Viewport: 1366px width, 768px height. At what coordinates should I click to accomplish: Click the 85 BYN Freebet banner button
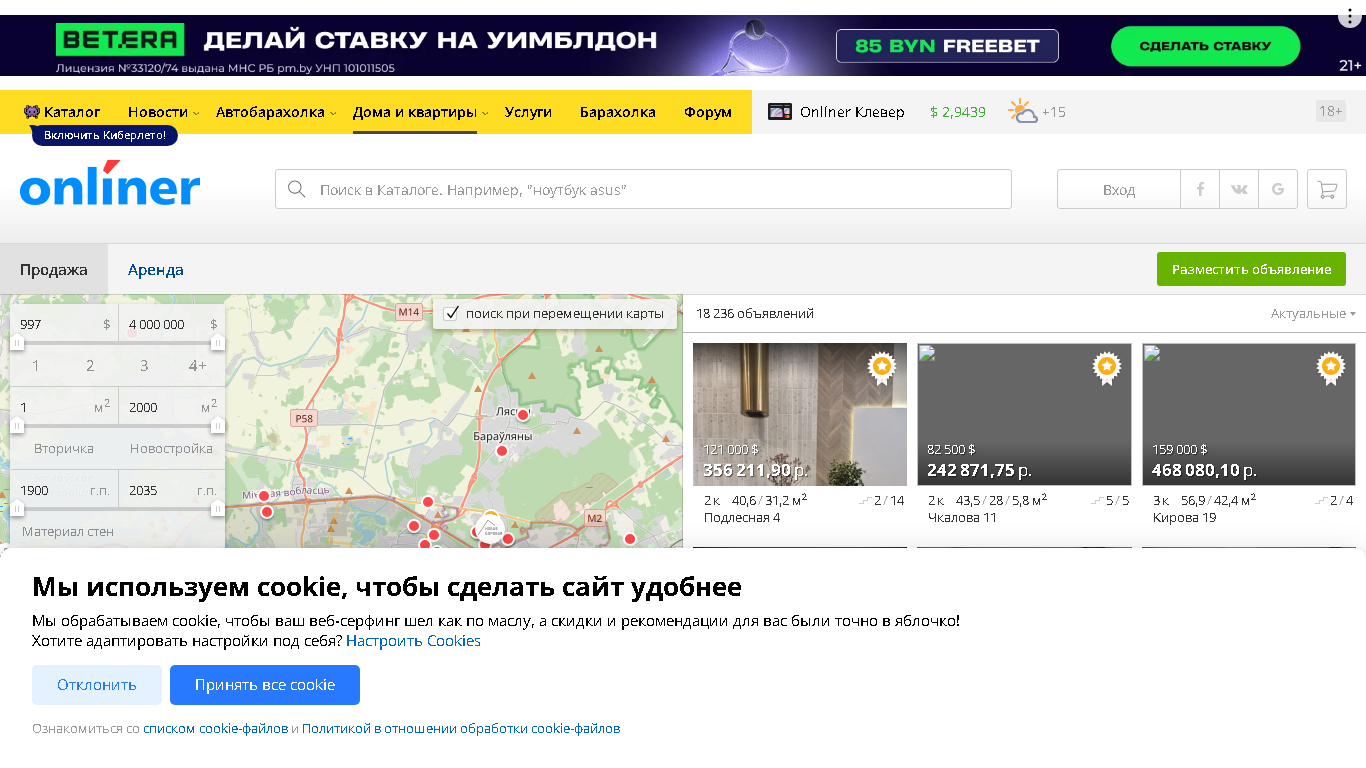click(x=947, y=46)
